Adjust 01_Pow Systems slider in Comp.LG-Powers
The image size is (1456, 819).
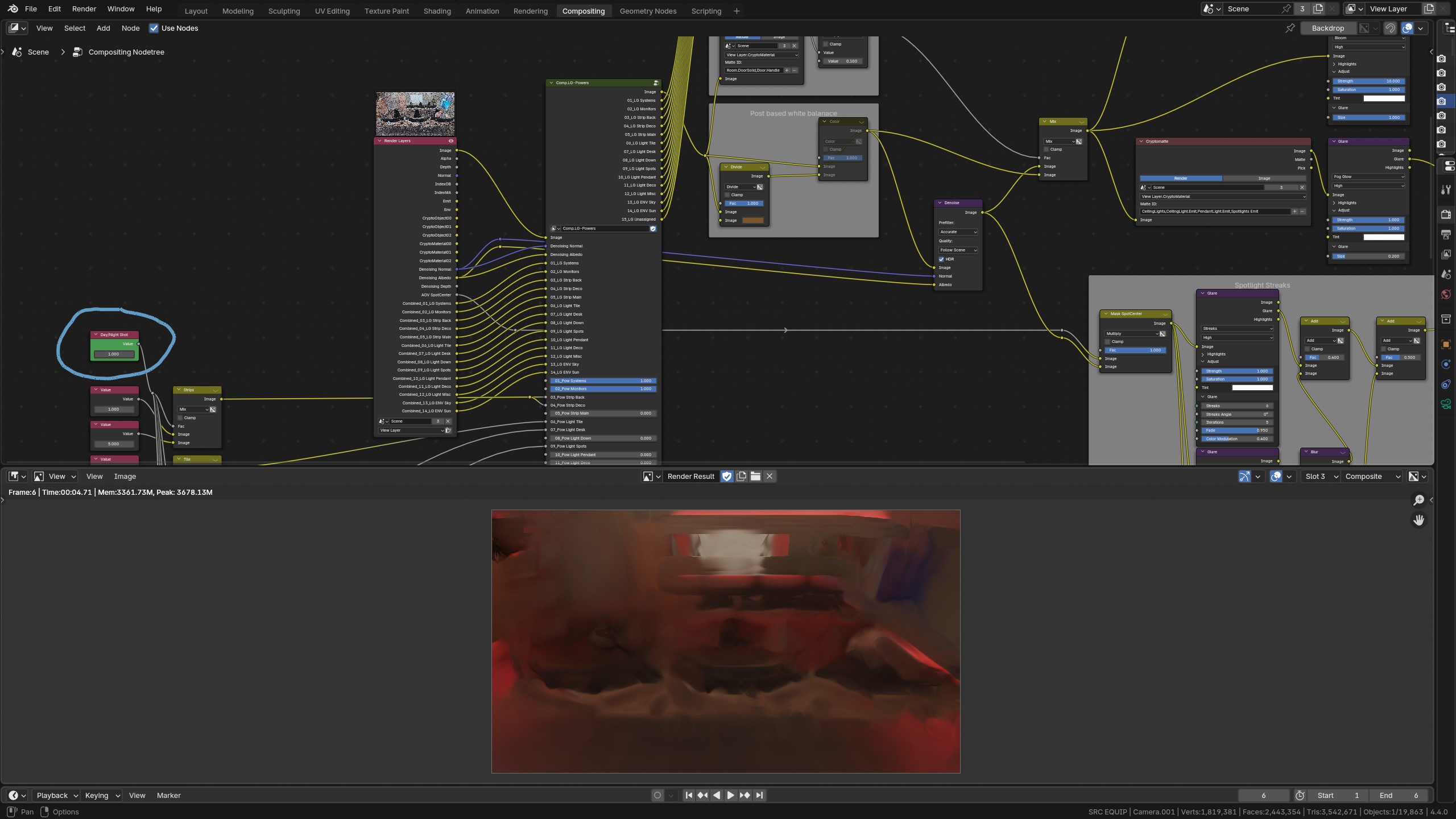coord(603,381)
